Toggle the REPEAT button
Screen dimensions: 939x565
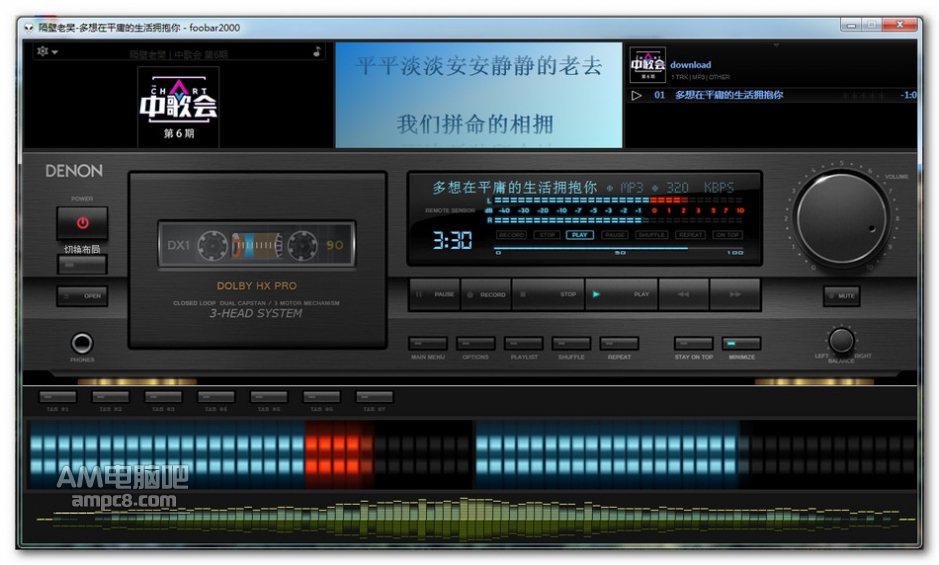point(619,343)
